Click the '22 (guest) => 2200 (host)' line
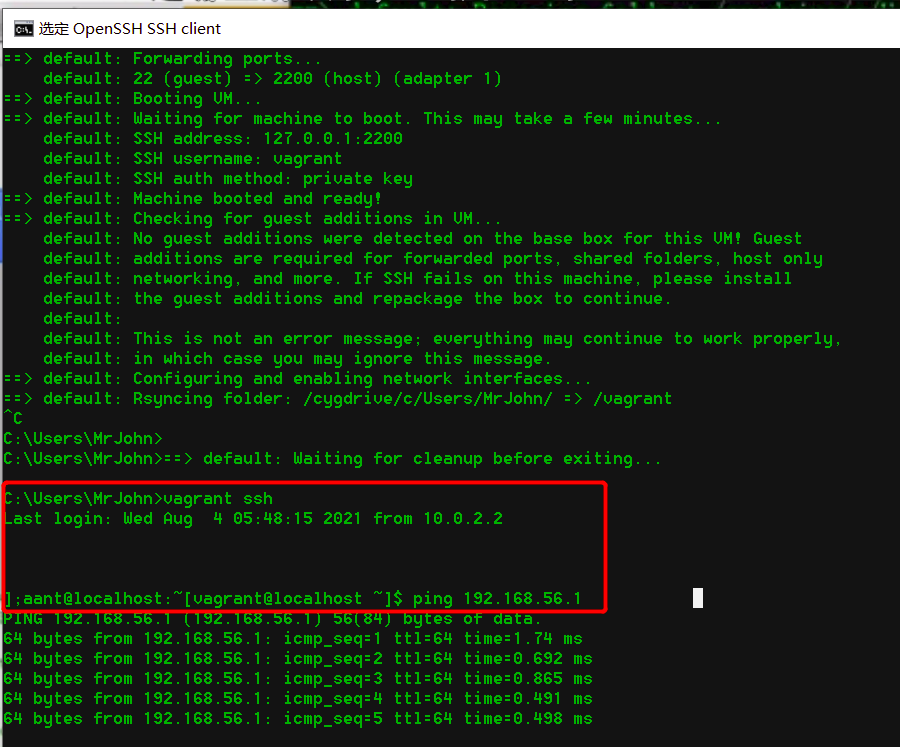 click(272, 79)
